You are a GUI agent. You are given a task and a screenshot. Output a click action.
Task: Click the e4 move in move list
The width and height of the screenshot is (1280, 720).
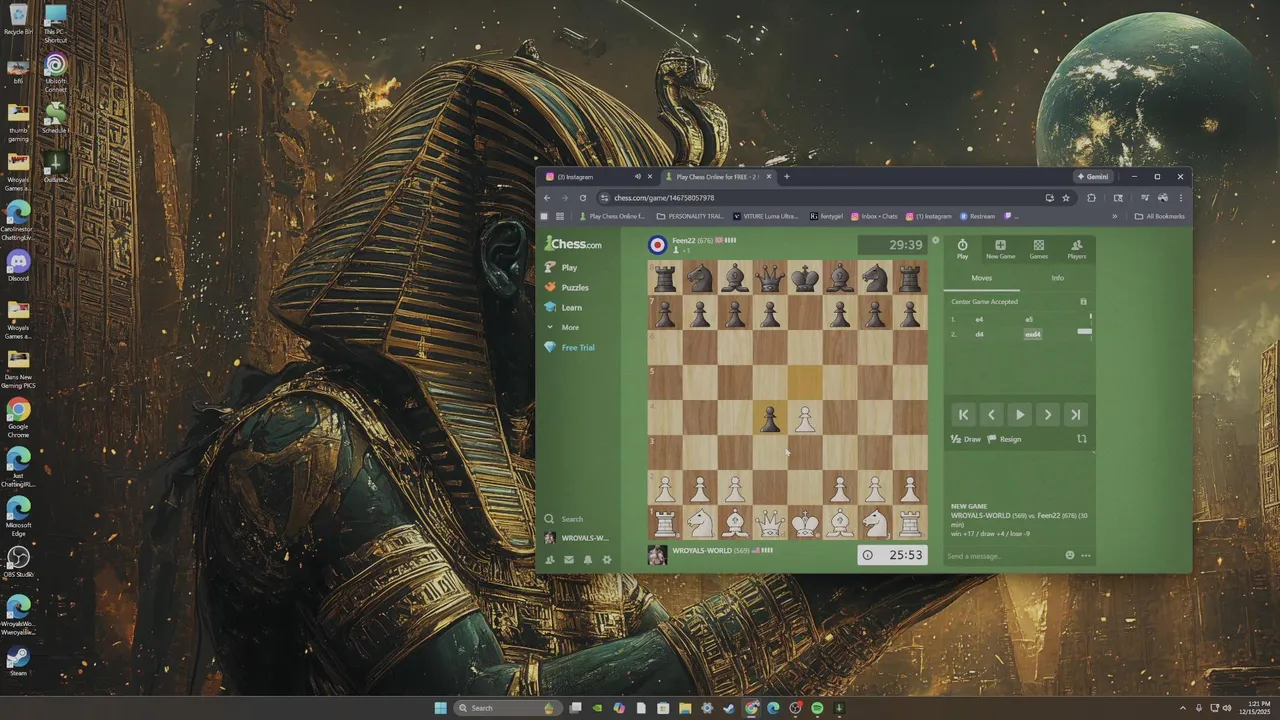[x=979, y=320]
